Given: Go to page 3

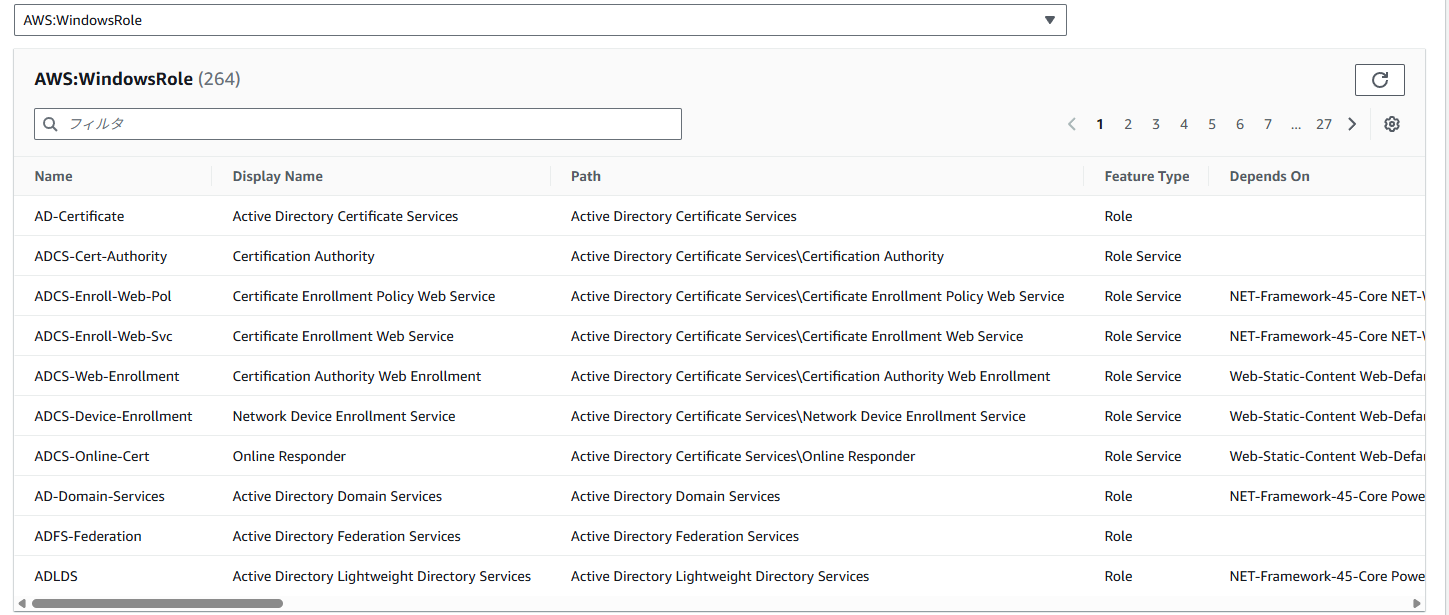Looking at the screenshot, I should [1156, 124].
